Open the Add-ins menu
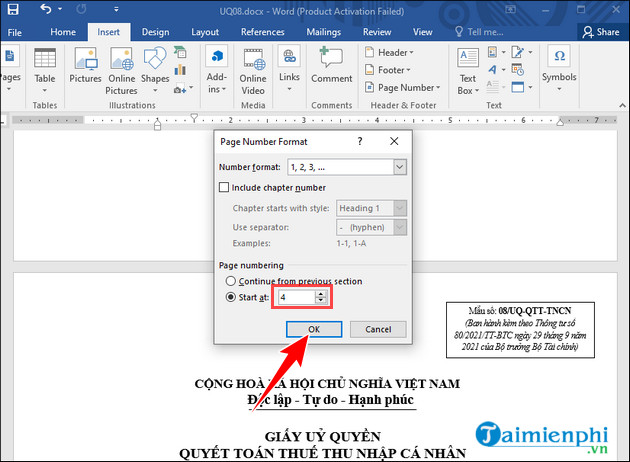Screen dimensions: 630x462 (217, 71)
